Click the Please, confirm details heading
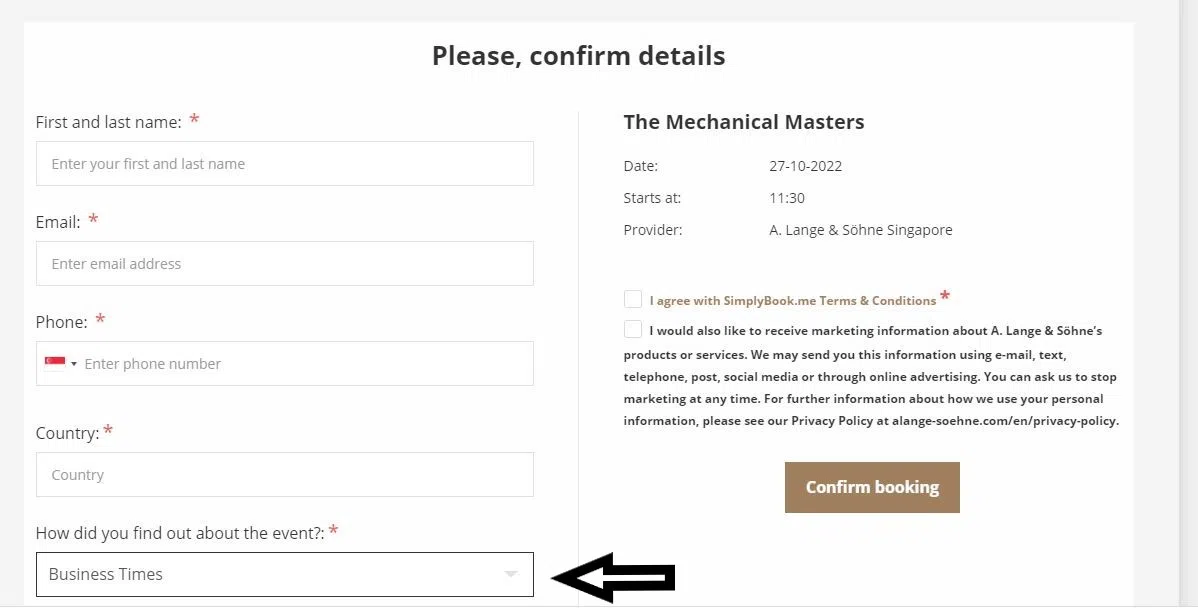This screenshot has height=611, width=1198. [x=578, y=55]
